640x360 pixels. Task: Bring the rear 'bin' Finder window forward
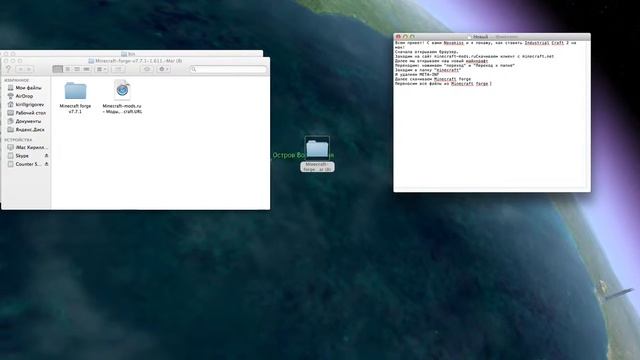131,53
